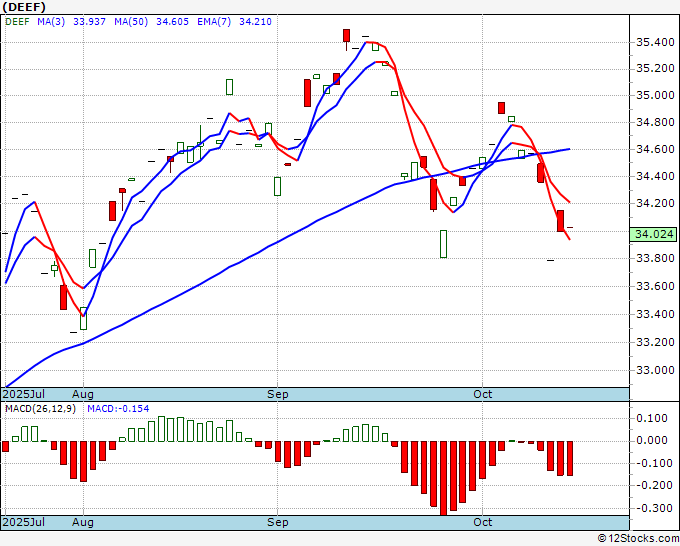Click Oct on the MACD time axis
The width and height of the screenshot is (680, 546).
coord(483,522)
